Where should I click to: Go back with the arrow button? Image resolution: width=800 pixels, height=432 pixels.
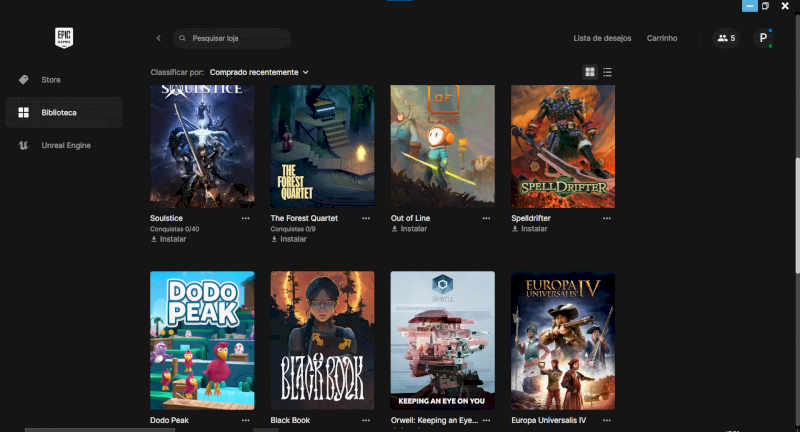coord(159,38)
